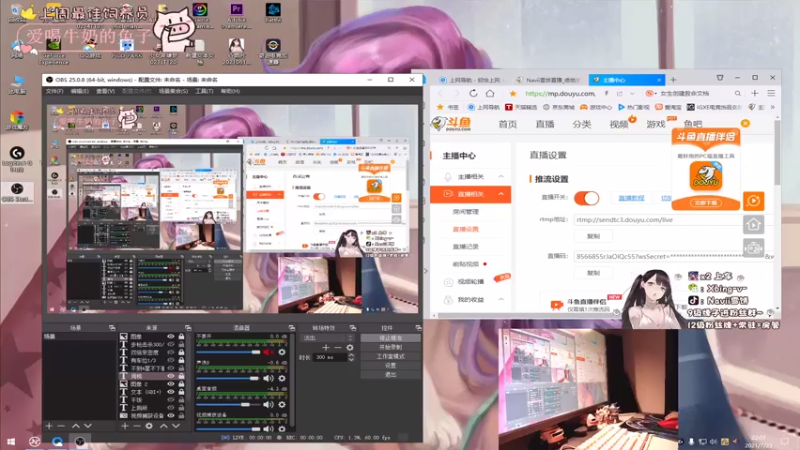Toggle lock on 文本 (GDI+) source

(181, 392)
